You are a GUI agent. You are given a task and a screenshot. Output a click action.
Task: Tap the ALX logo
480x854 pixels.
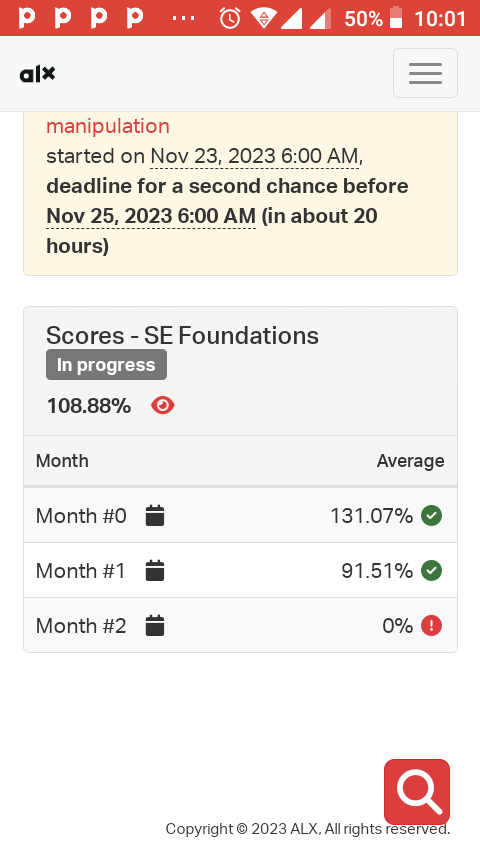point(38,74)
